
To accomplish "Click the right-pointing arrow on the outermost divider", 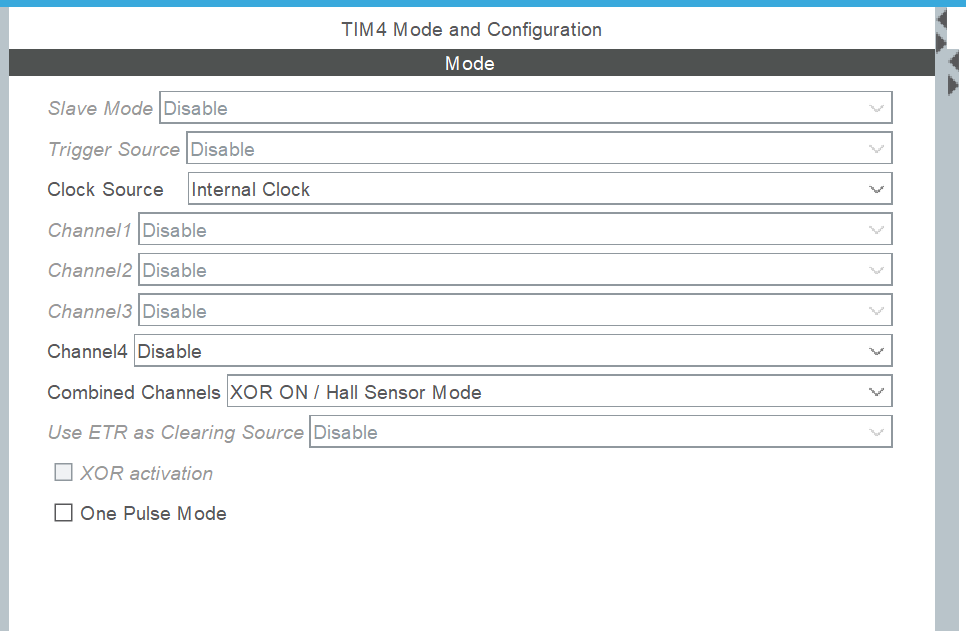I will [x=954, y=85].
